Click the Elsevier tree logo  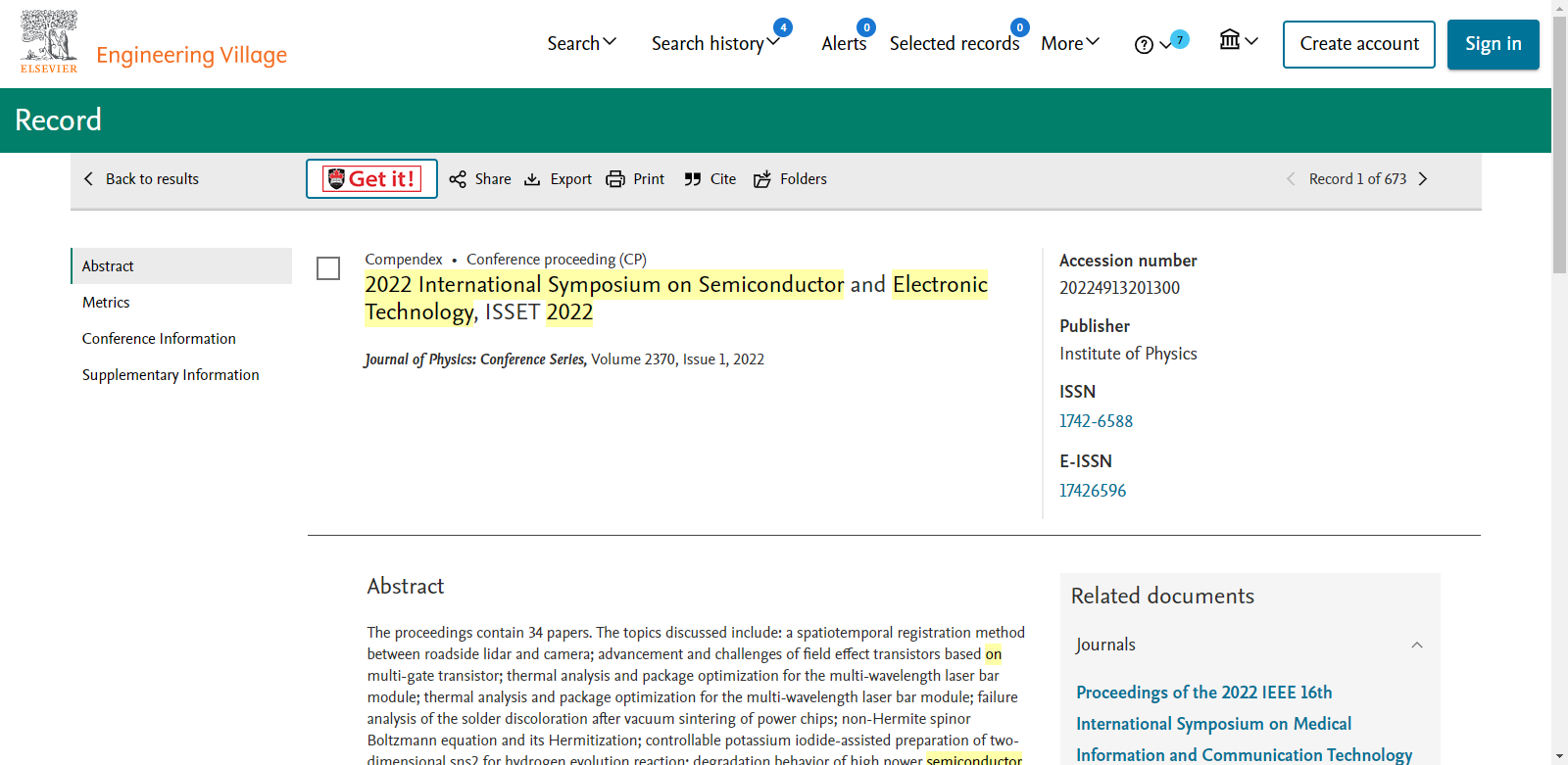click(49, 42)
